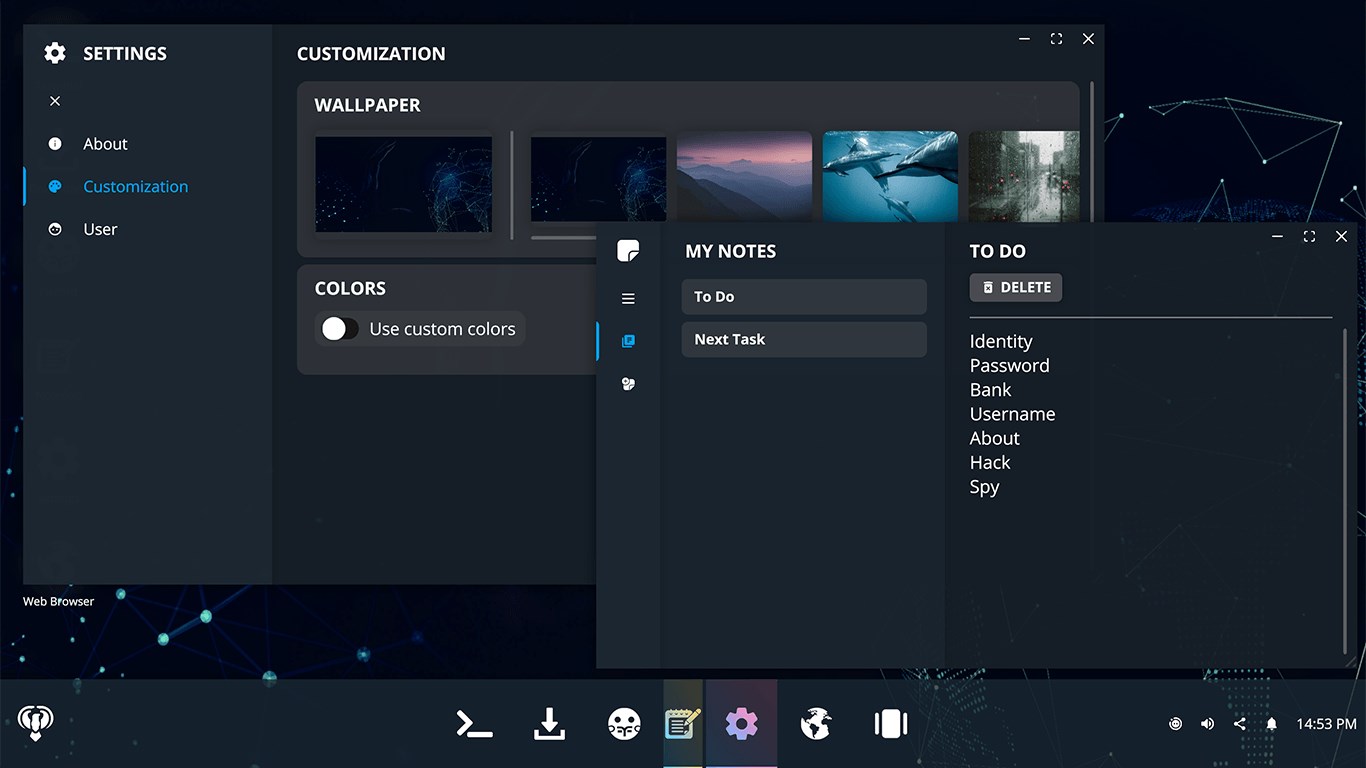Open the start menu logo in the taskbar

point(36,722)
